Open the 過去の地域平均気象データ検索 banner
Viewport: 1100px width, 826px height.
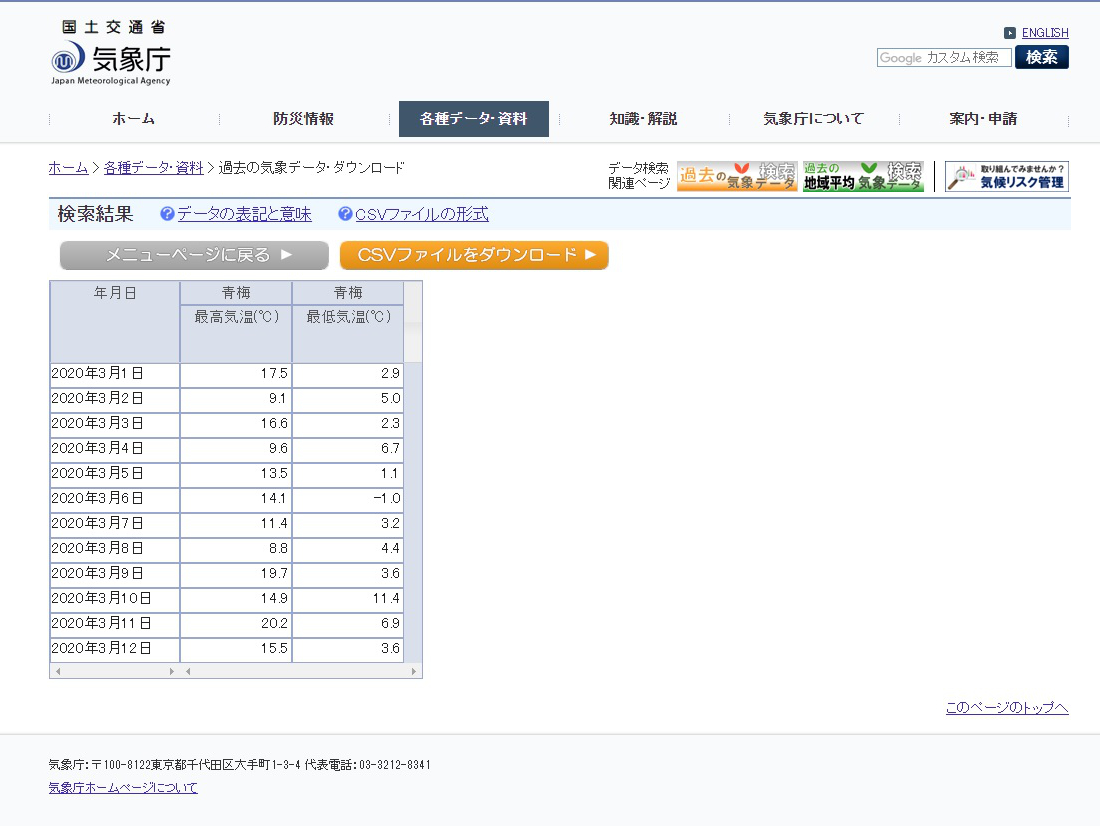coord(863,176)
